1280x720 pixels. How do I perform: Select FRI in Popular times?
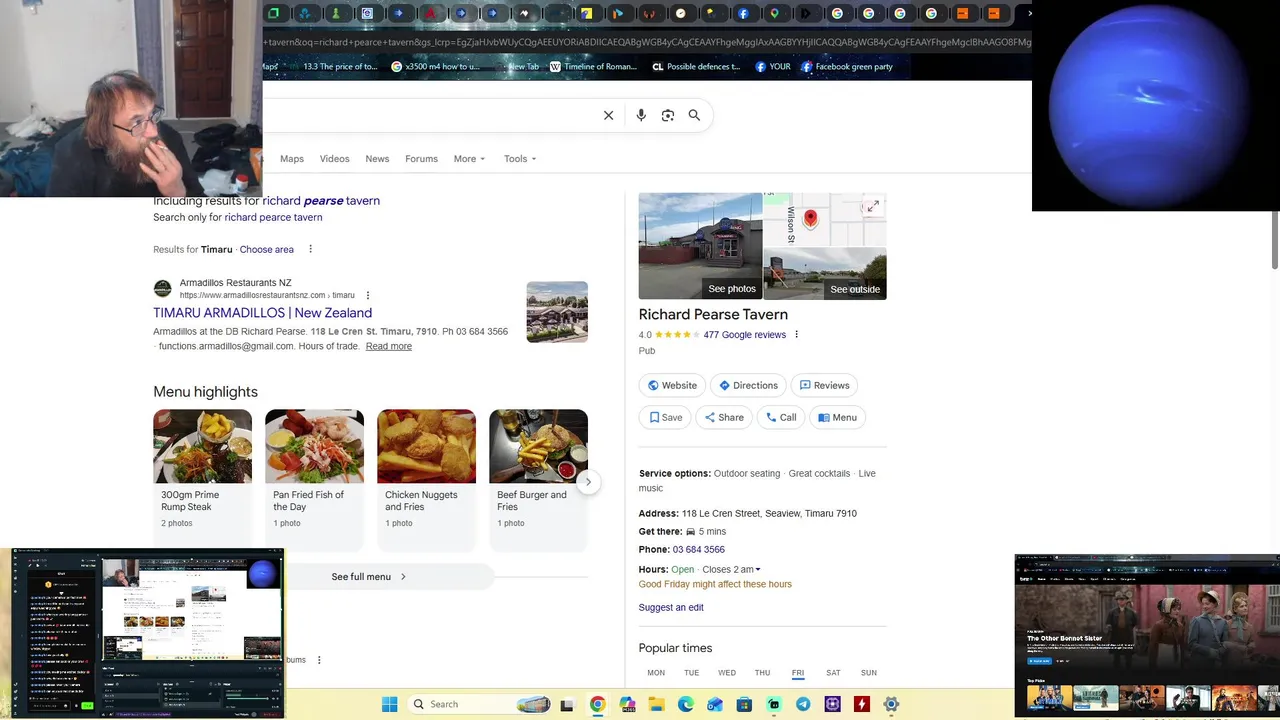coord(798,673)
